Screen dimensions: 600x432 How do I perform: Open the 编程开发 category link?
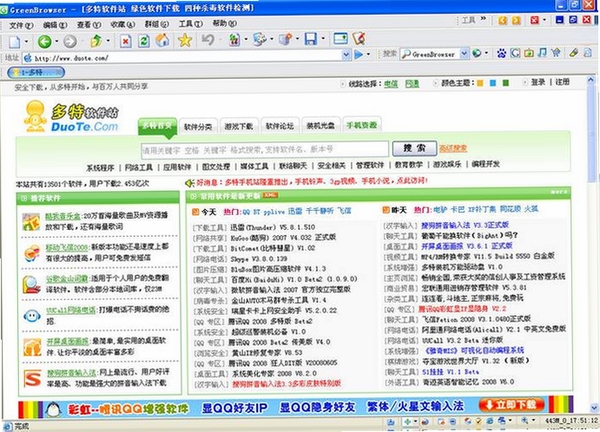tap(486, 164)
